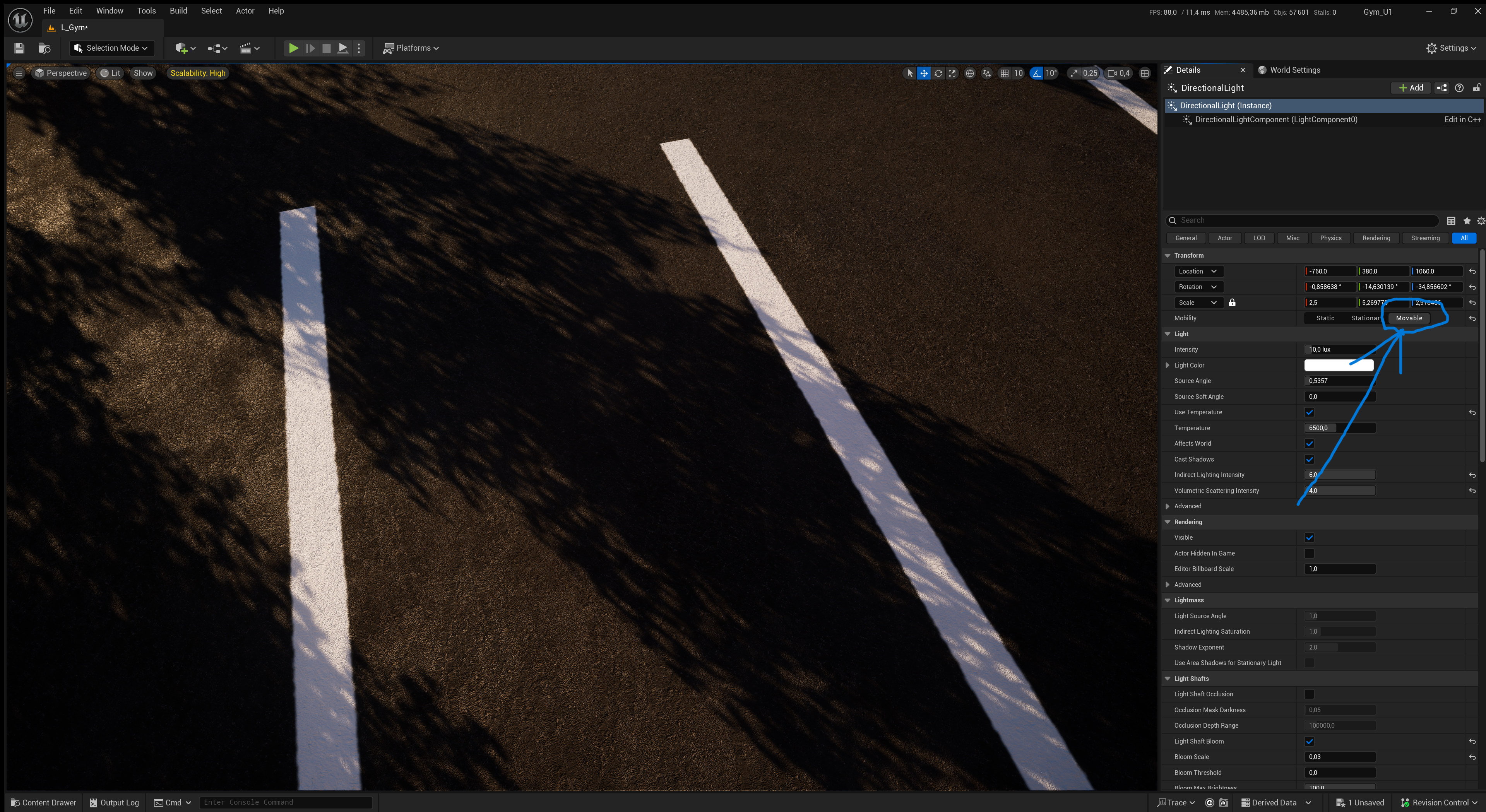Viewport: 1486px width, 812px height.
Task: Open the Build menu
Action: click(x=178, y=10)
